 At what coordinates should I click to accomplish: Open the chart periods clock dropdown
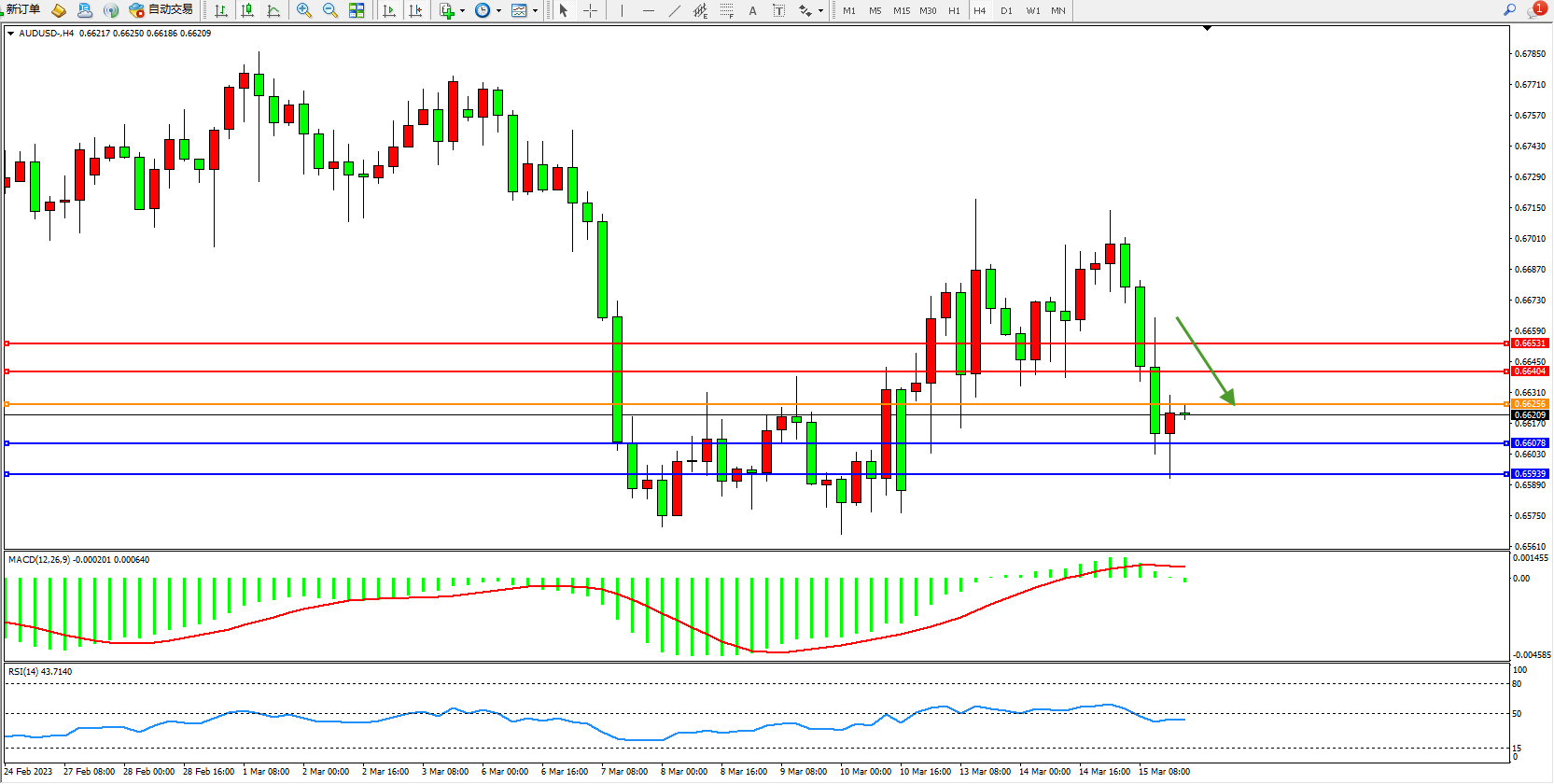[x=484, y=10]
